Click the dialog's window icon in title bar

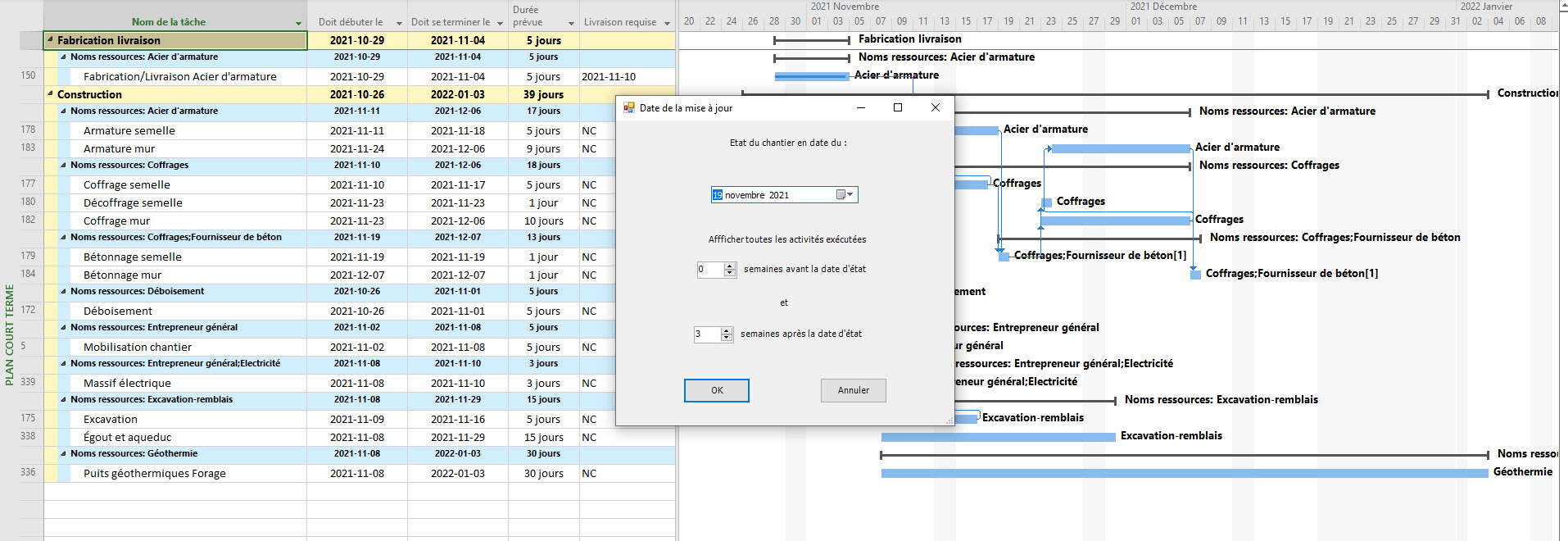pos(629,107)
